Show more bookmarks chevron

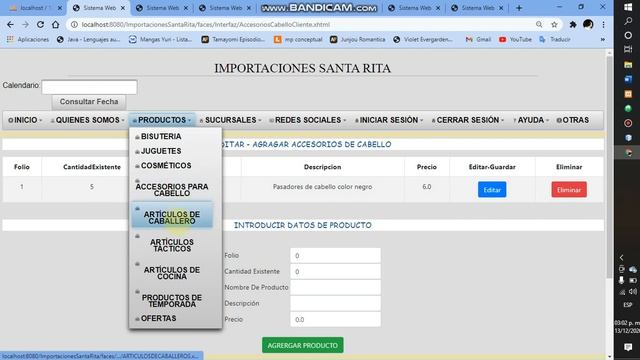pos(602,40)
